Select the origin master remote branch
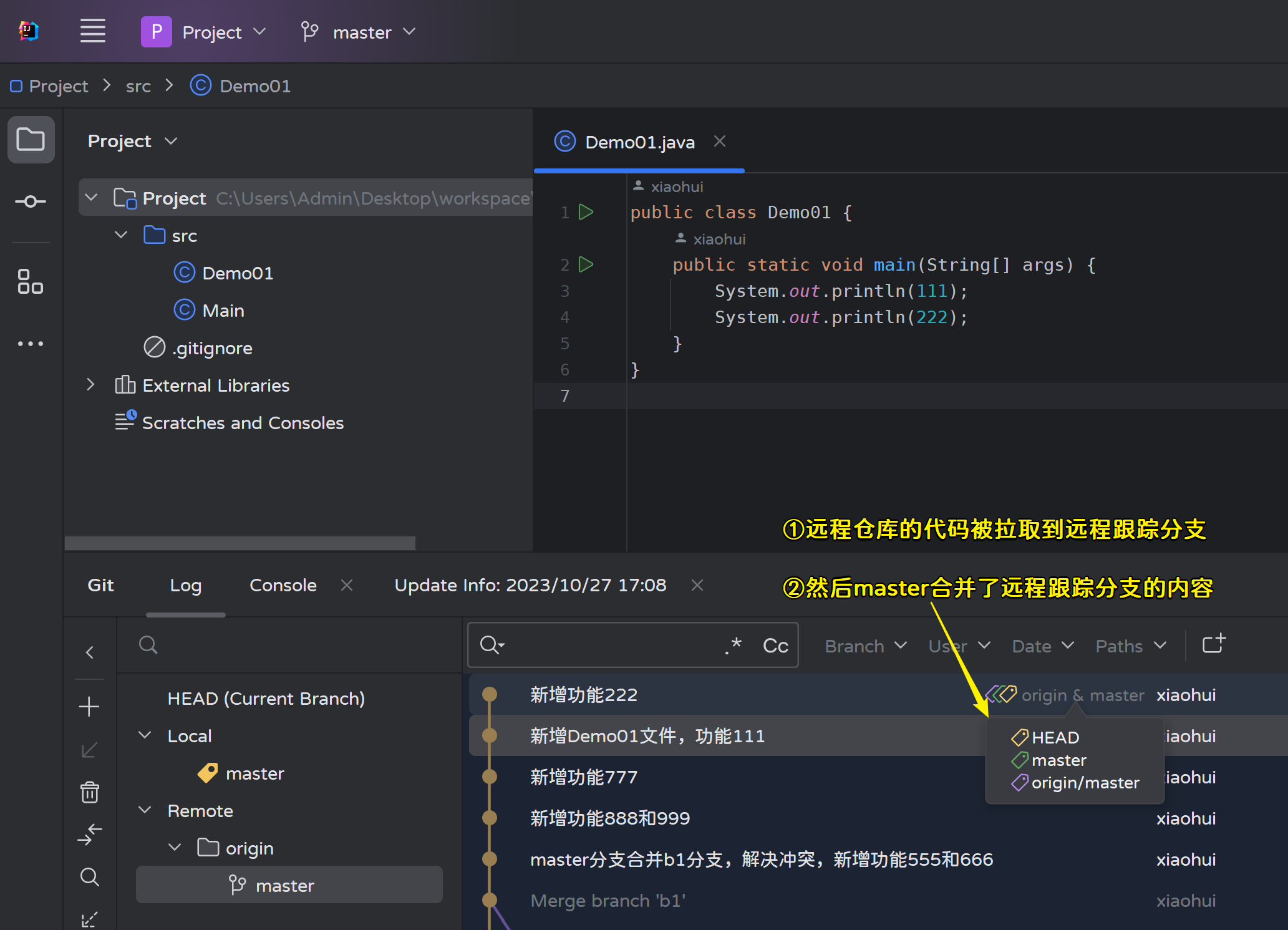The width and height of the screenshot is (1288, 930). (x=284, y=885)
